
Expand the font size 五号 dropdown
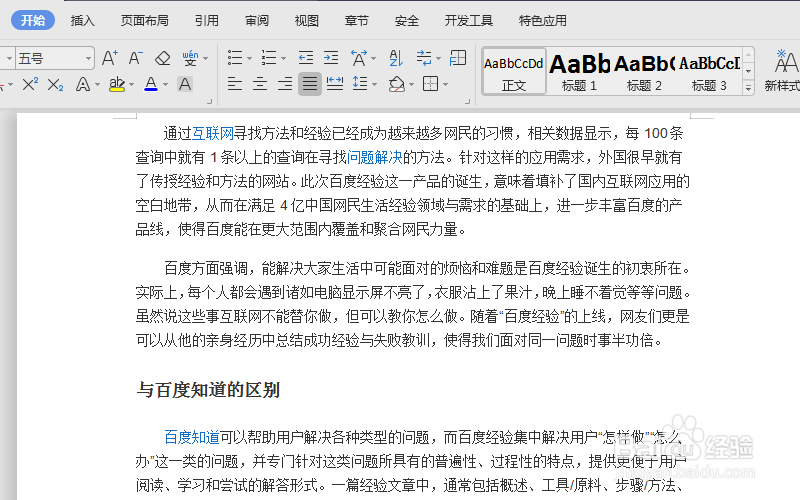pyautogui.click(x=88, y=59)
